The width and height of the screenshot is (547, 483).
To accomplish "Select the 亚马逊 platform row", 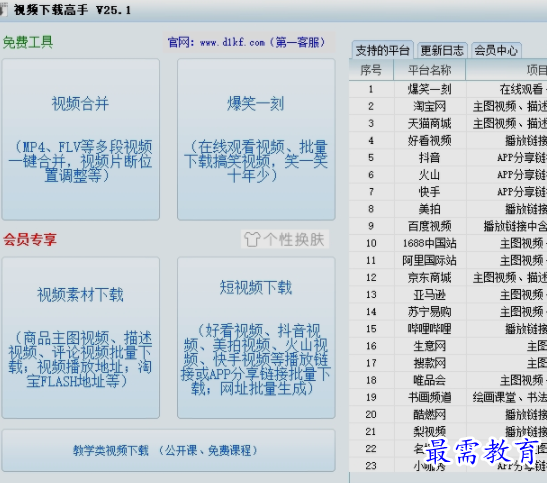I will pos(429,295).
